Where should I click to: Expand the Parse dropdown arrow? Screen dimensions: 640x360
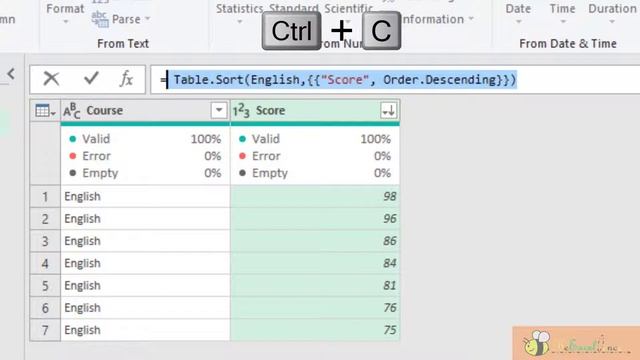click(148, 19)
